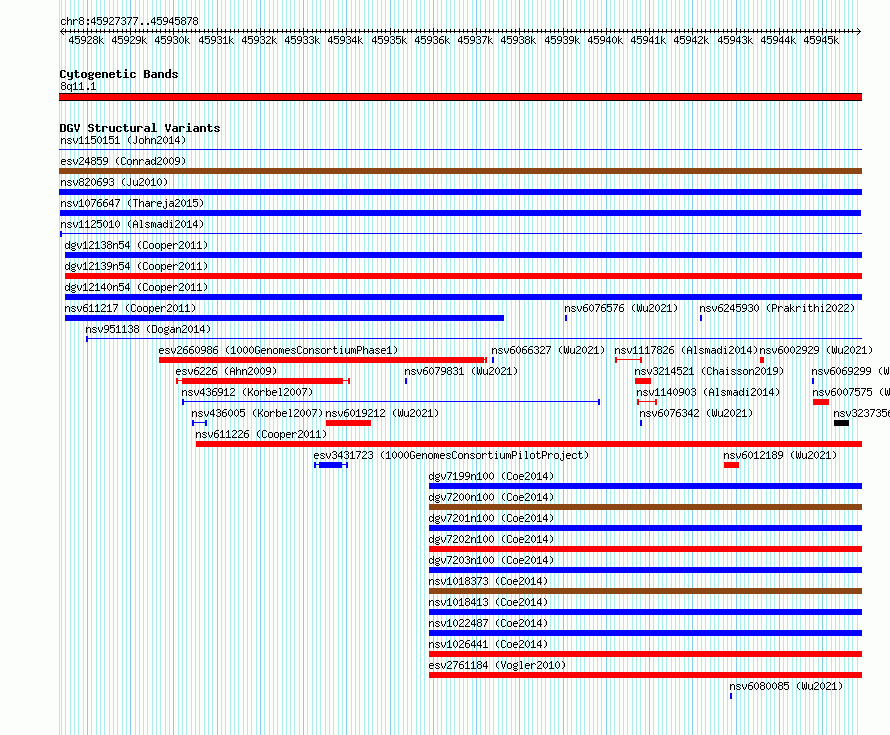Image resolution: width=890 pixels, height=735 pixels.
Task: Click the nsv436912 (Korbel2007) label
Action: [x=247, y=392]
